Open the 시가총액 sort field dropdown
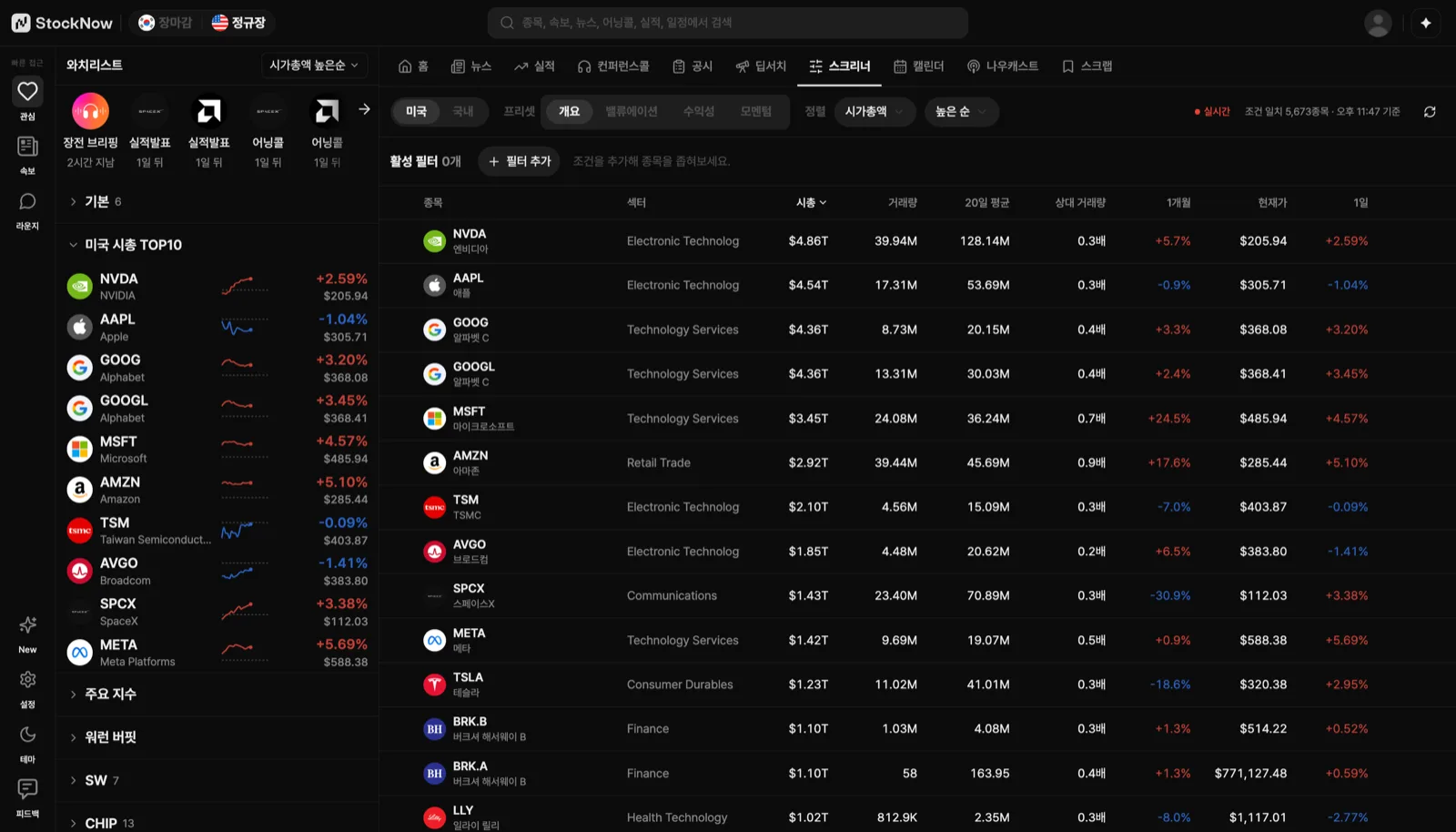Image resolution: width=1456 pixels, height=832 pixels. coord(874,111)
